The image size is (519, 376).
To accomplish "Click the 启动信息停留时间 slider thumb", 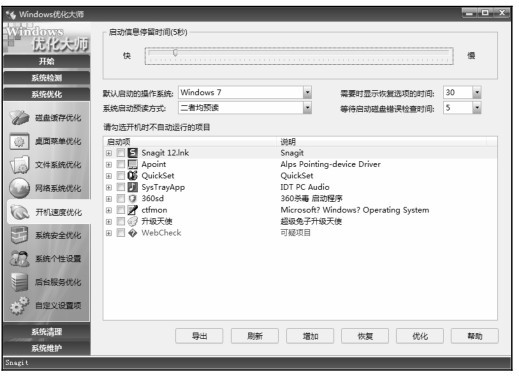I will point(175,52).
